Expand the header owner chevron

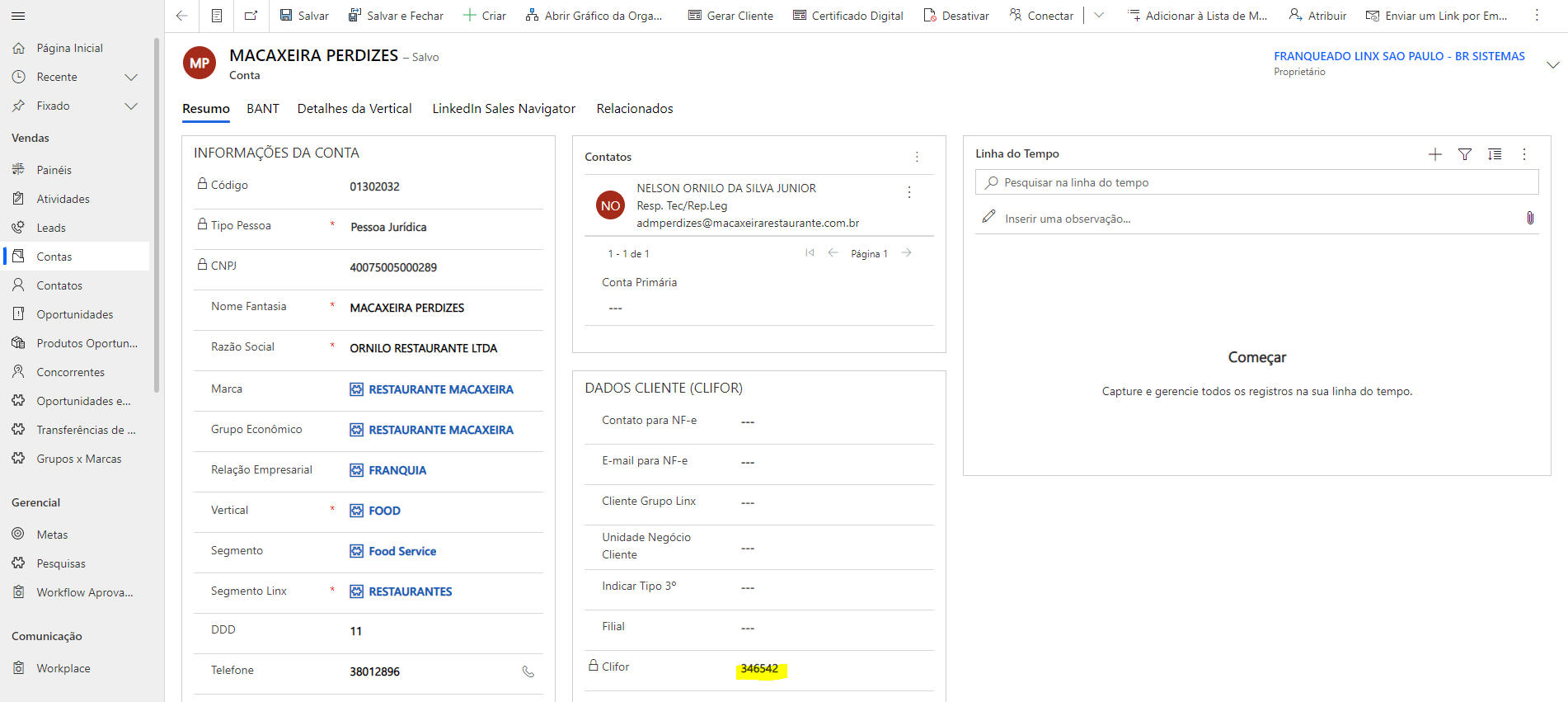(x=1553, y=64)
